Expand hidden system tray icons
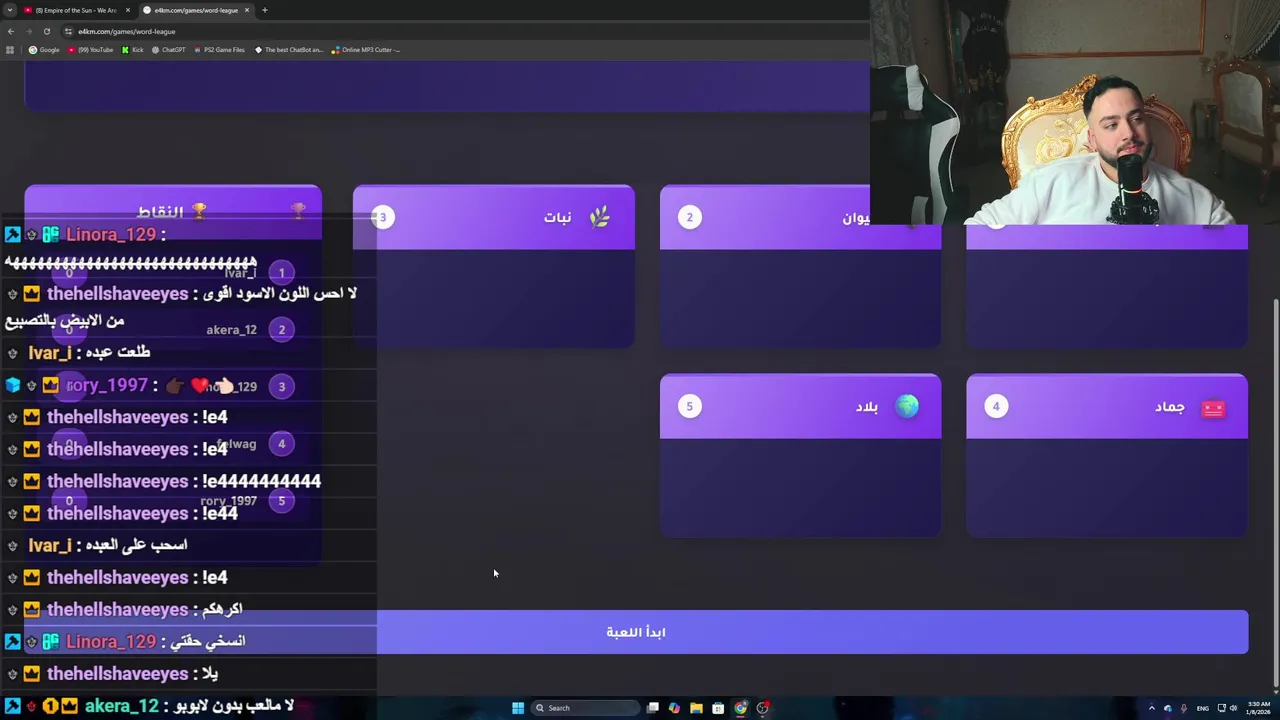The width and height of the screenshot is (1280, 720). [x=1151, y=708]
